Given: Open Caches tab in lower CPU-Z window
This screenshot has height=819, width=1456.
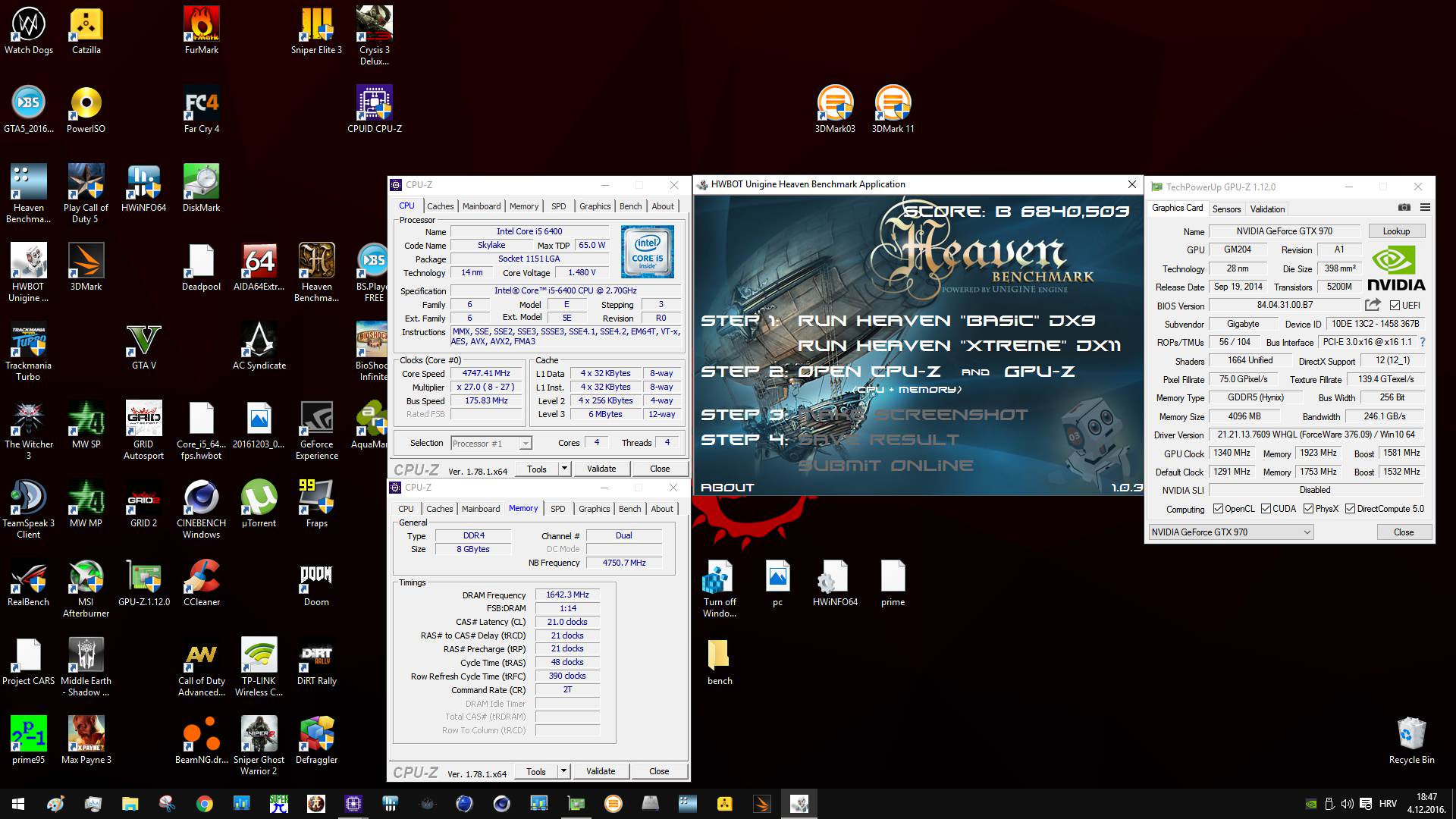Looking at the screenshot, I should (439, 509).
